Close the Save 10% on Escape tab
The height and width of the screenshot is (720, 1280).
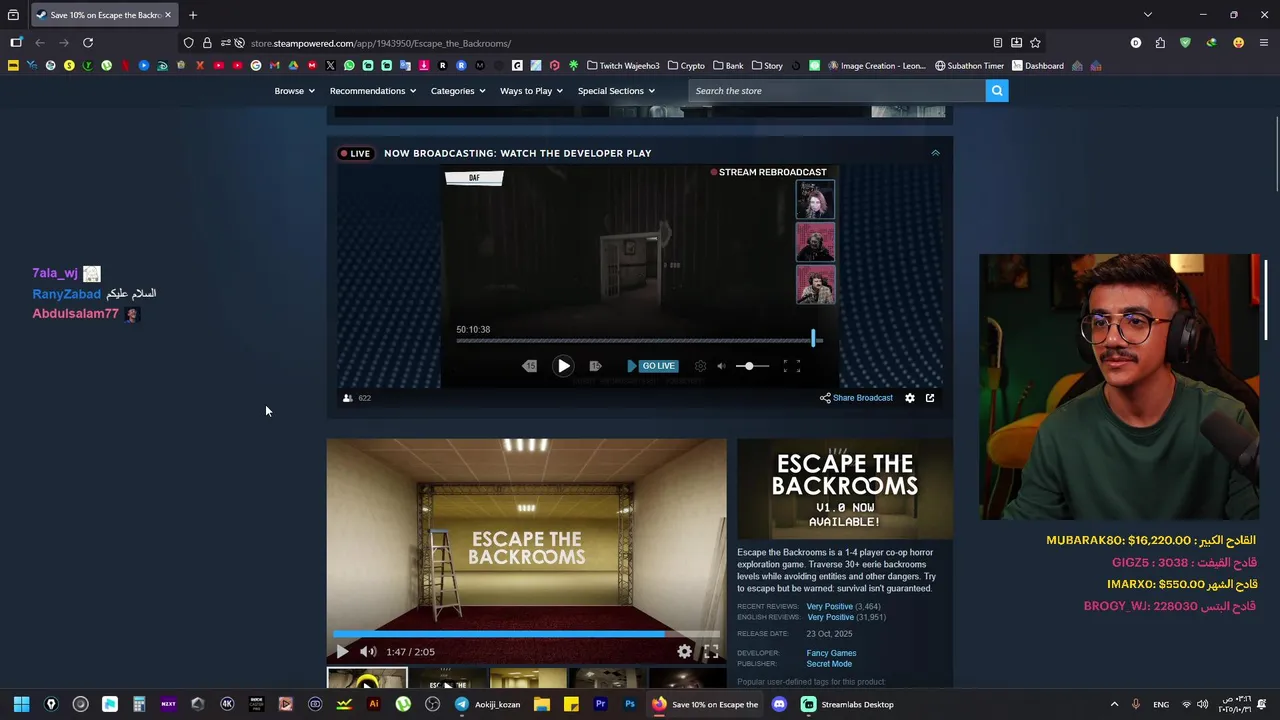pos(168,15)
